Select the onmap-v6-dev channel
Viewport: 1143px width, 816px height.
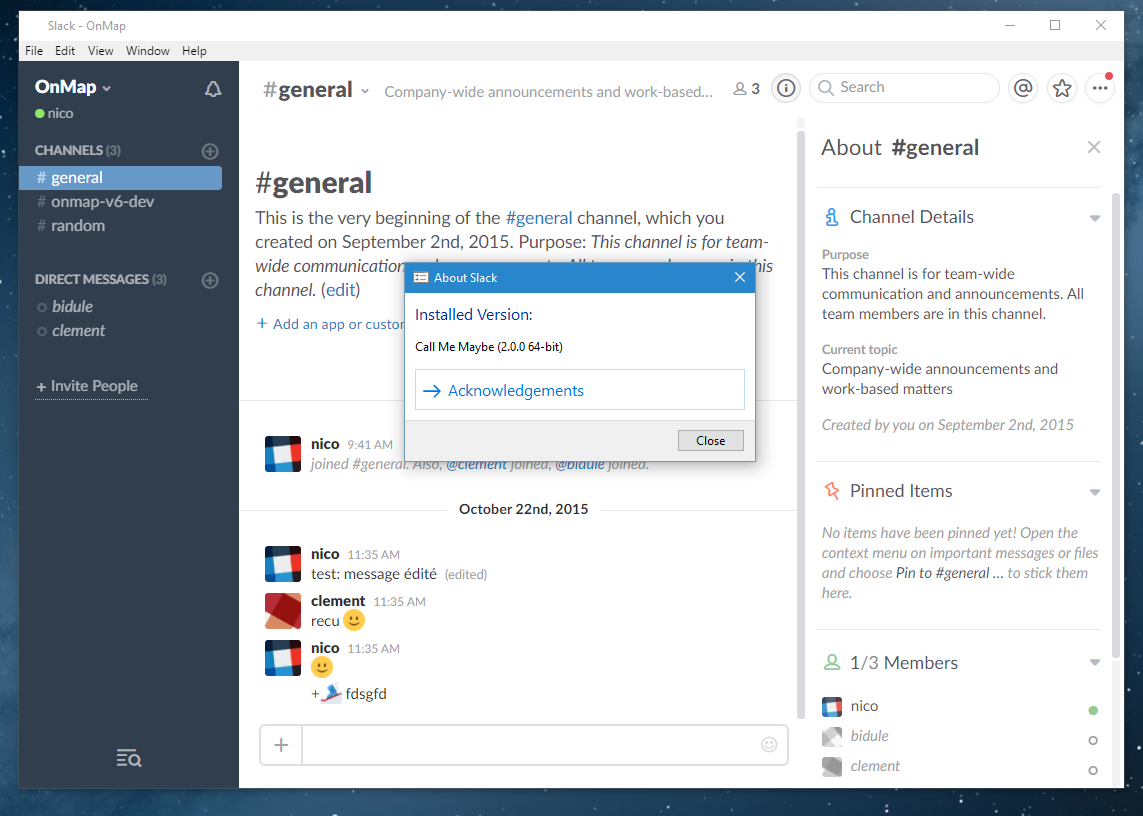[x=102, y=202]
